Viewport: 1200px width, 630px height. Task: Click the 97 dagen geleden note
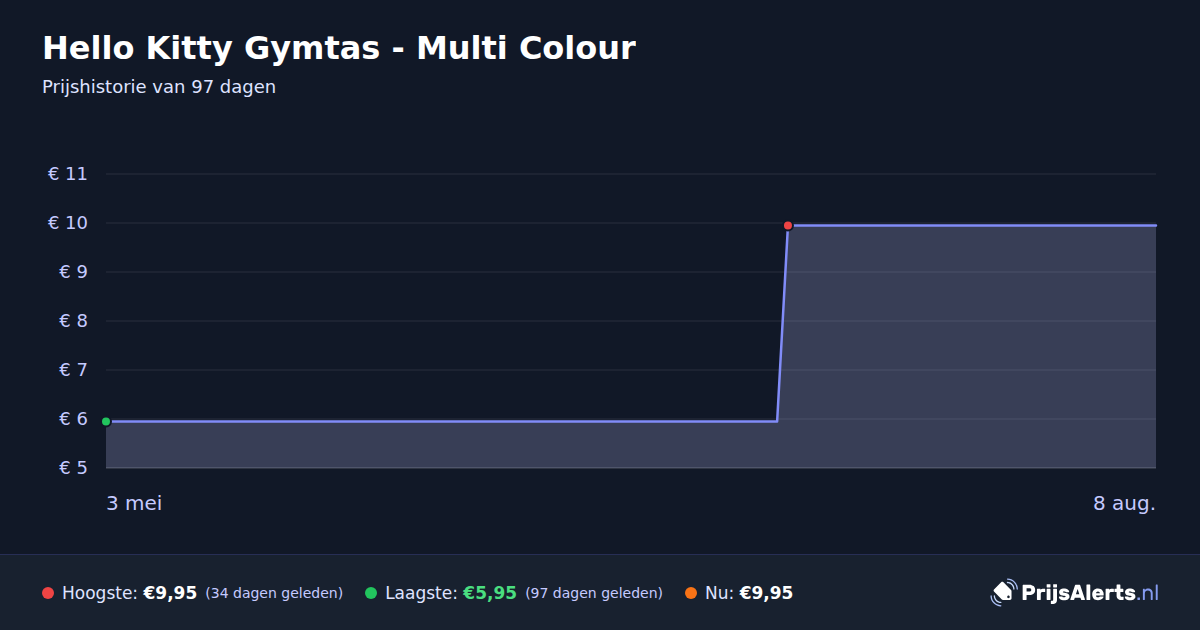click(594, 593)
